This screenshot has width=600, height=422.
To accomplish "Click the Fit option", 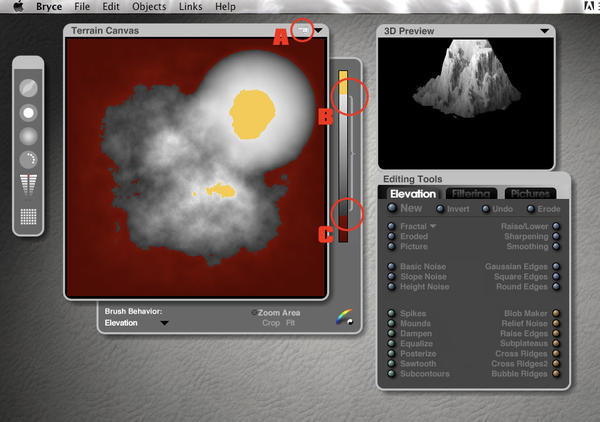I will point(290,323).
